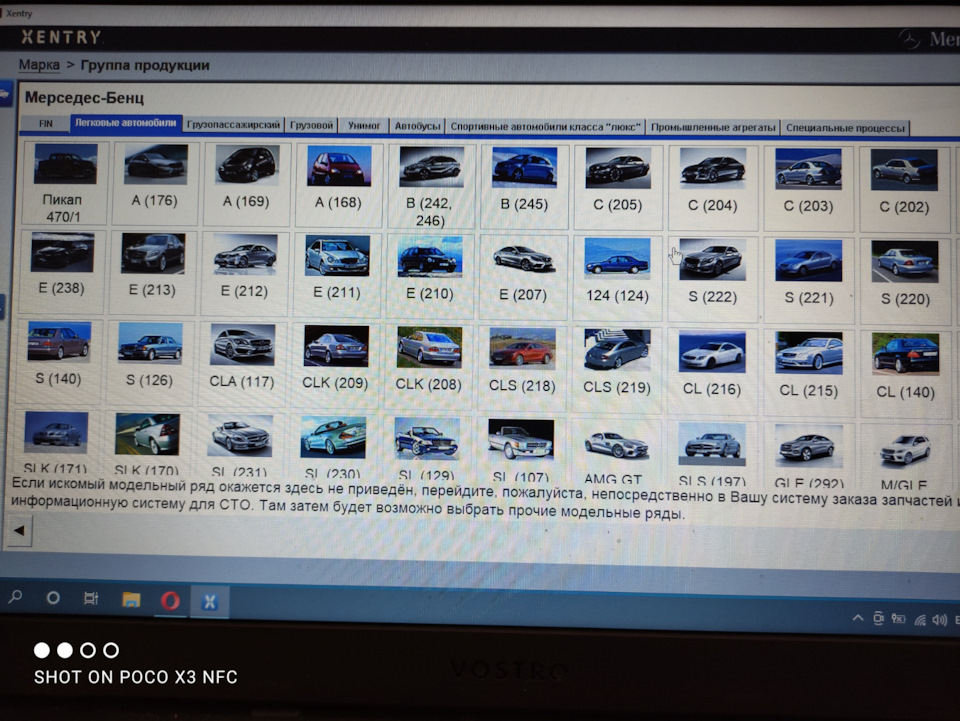Viewport: 960px width, 721px height.
Task: Open the C (204) model tile
Action: (712, 189)
